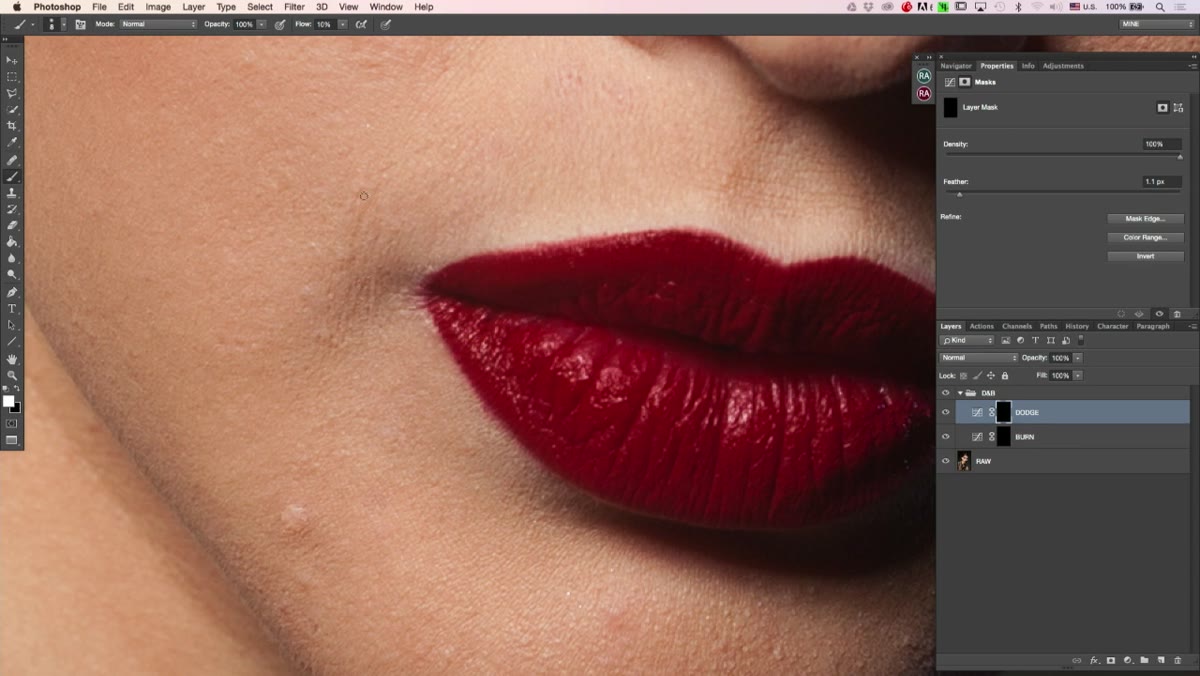Open brush preset picker arrow

pyautogui.click(x=64, y=24)
